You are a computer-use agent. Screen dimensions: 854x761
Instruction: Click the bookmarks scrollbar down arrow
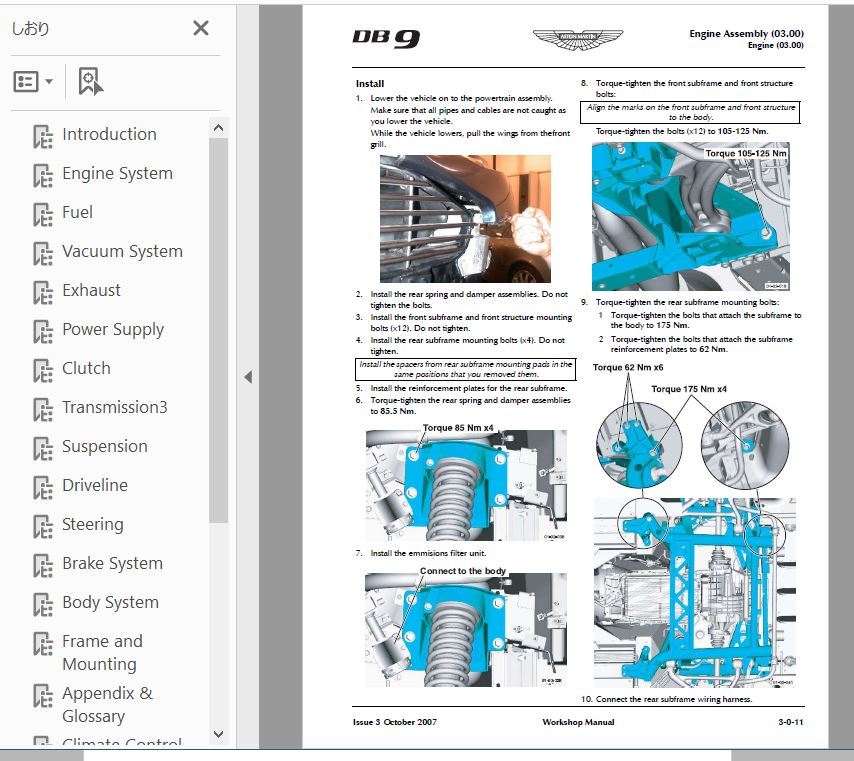218,734
